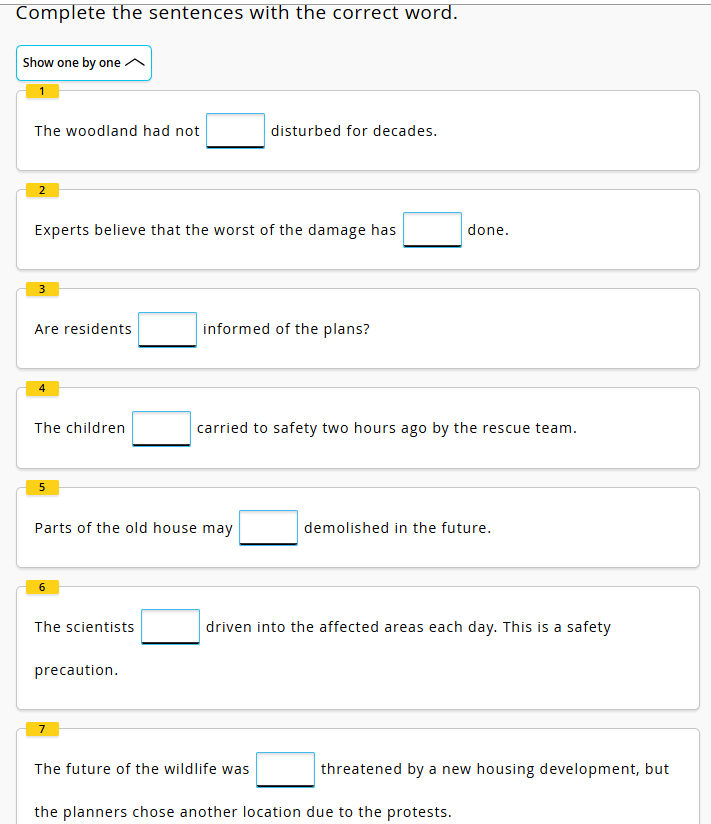Click the yellow number 6 badge

pos(42,586)
